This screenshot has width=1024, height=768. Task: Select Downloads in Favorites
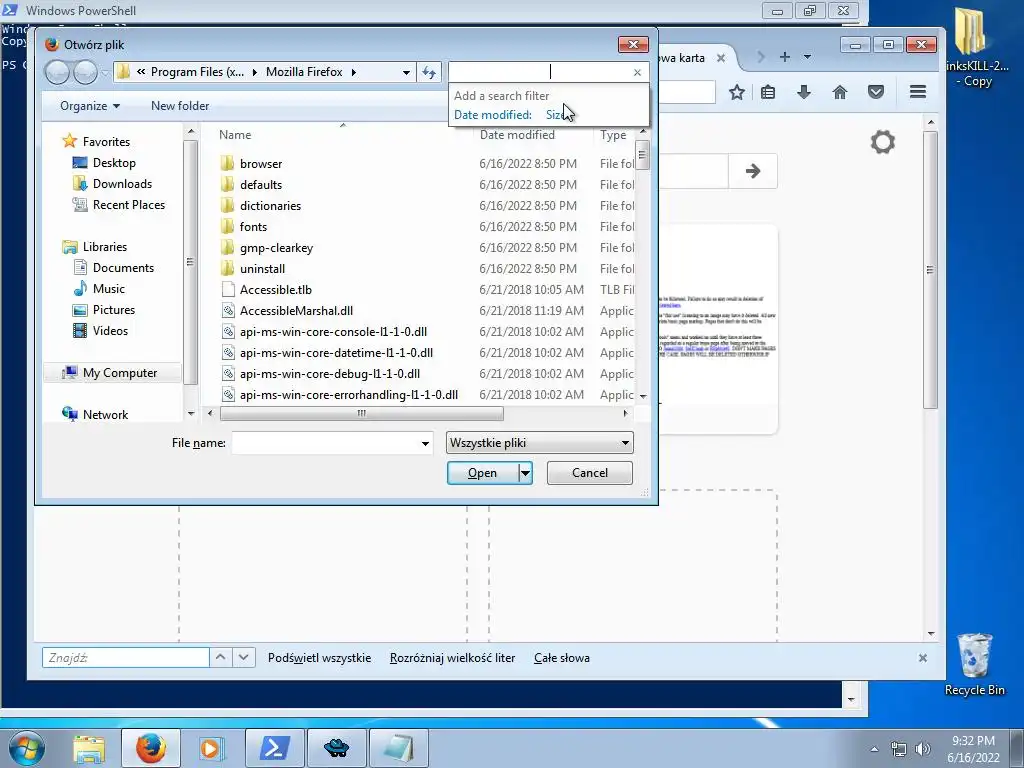point(122,184)
